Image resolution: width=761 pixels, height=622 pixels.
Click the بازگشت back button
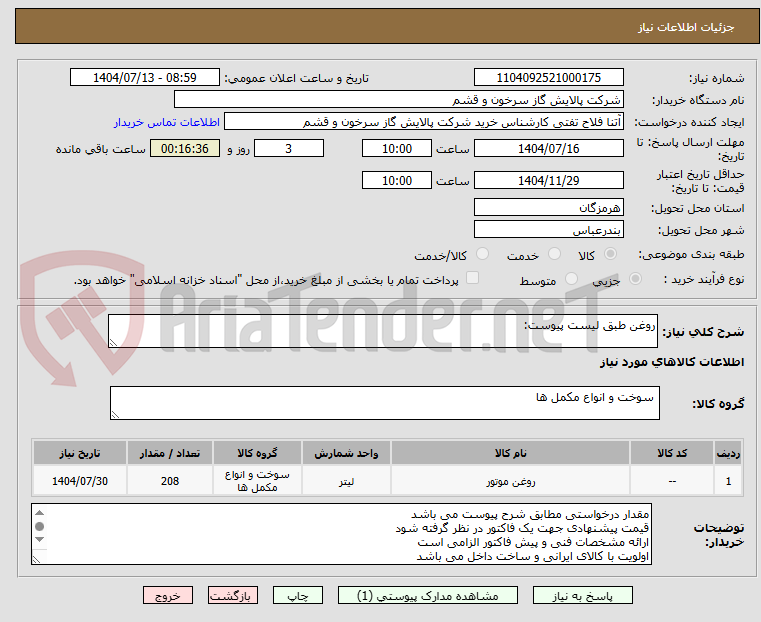pos(233,595)
